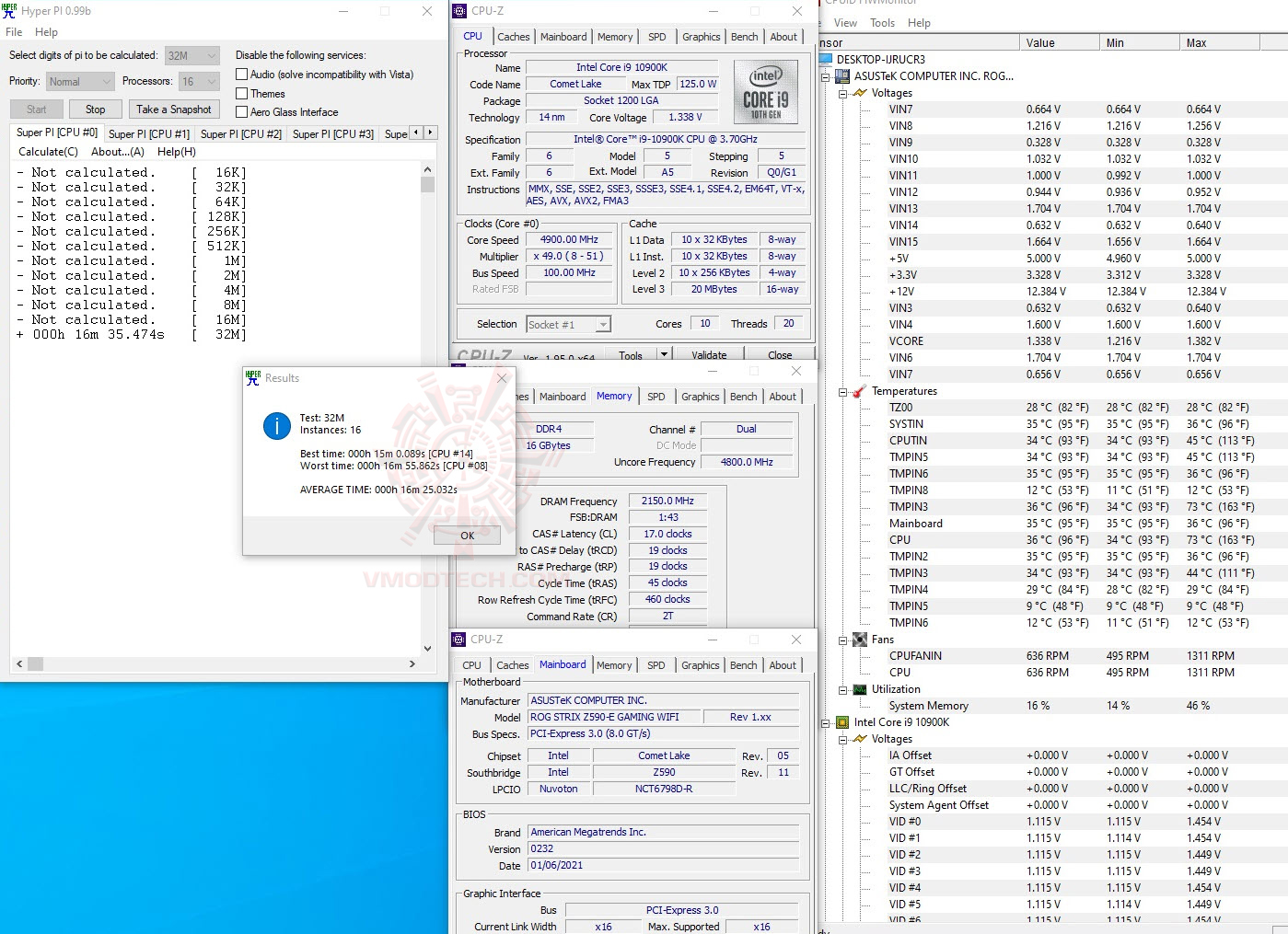Open the Help menu in Hyper PI menu bar

click(46, 32)
